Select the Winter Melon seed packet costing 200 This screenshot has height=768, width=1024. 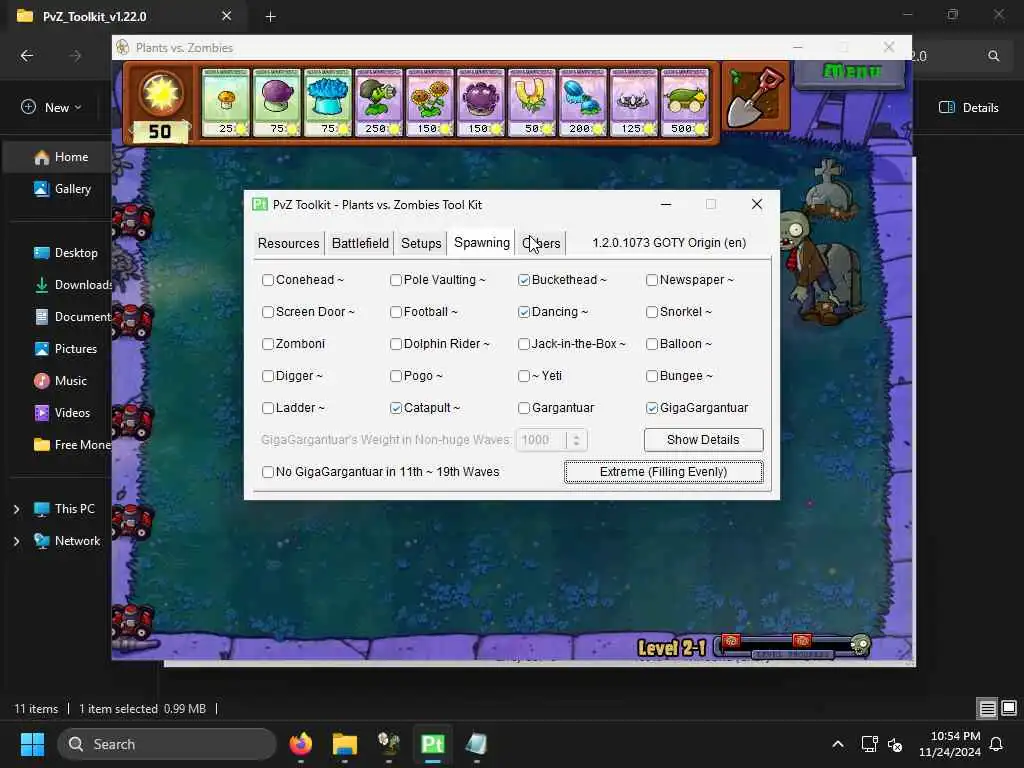click(x=583, y=102)
